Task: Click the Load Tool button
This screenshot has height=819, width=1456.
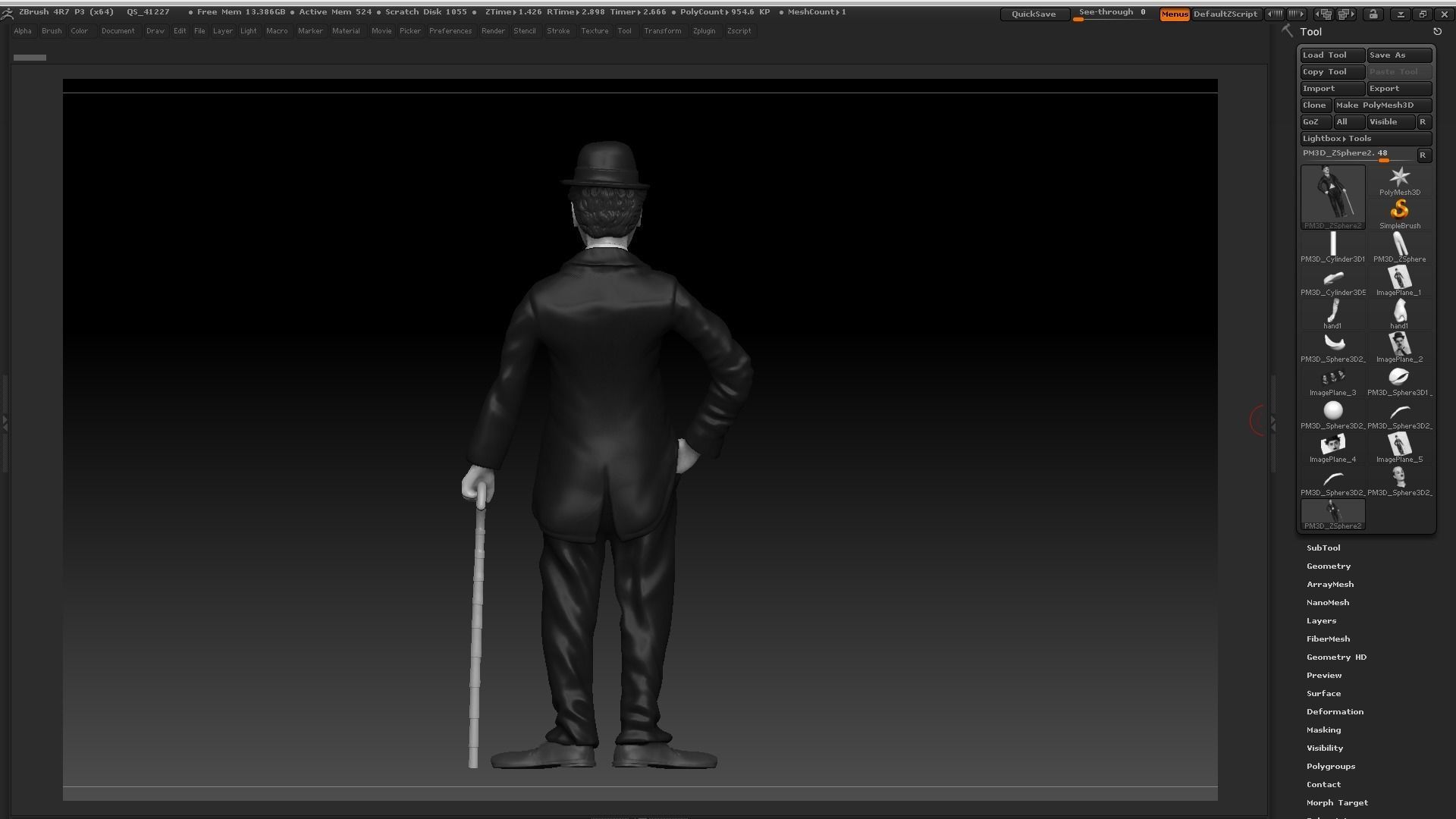Action: [1332, 55]
